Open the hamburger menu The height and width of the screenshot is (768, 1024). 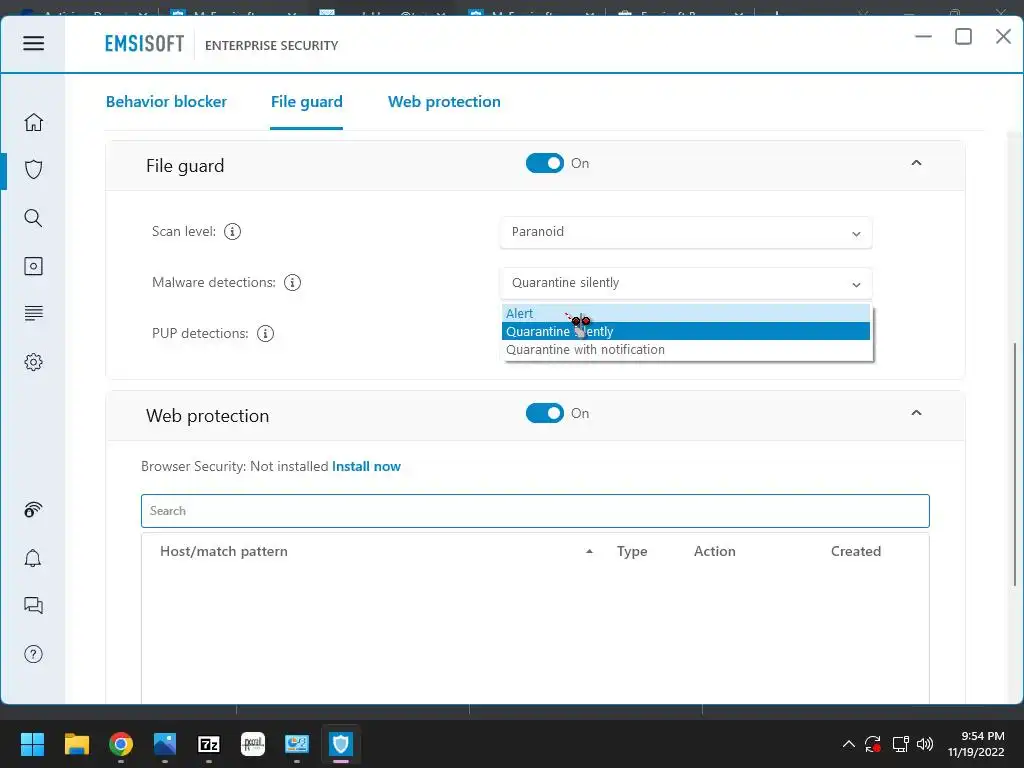coord(33,43)
